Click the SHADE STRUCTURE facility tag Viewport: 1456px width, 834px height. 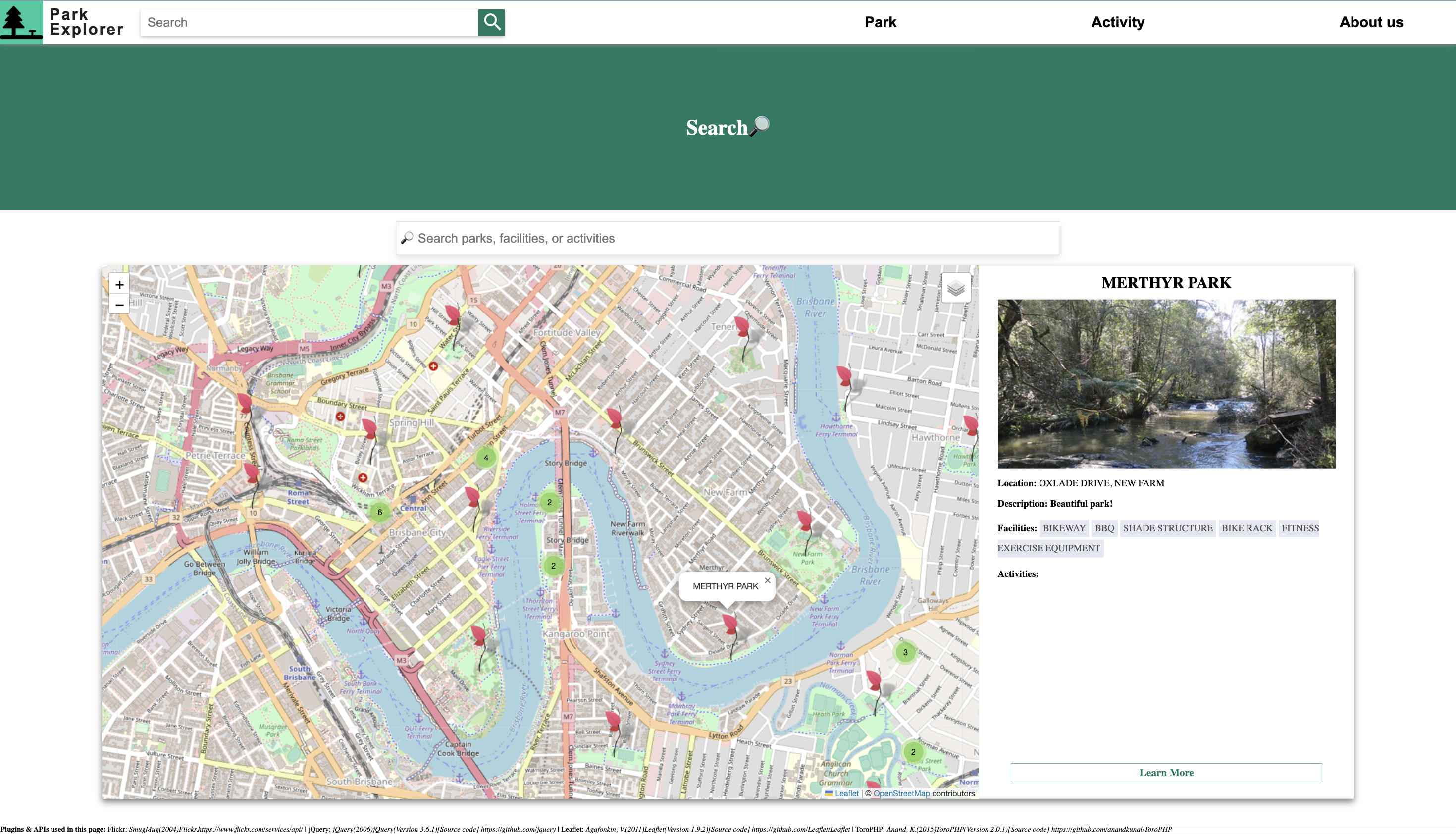1167,528
